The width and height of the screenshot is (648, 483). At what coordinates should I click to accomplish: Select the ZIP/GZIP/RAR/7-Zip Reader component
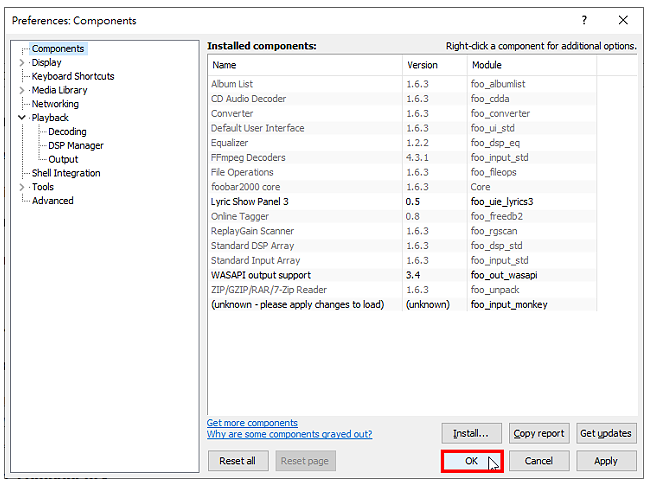click(x=402, y=290)
